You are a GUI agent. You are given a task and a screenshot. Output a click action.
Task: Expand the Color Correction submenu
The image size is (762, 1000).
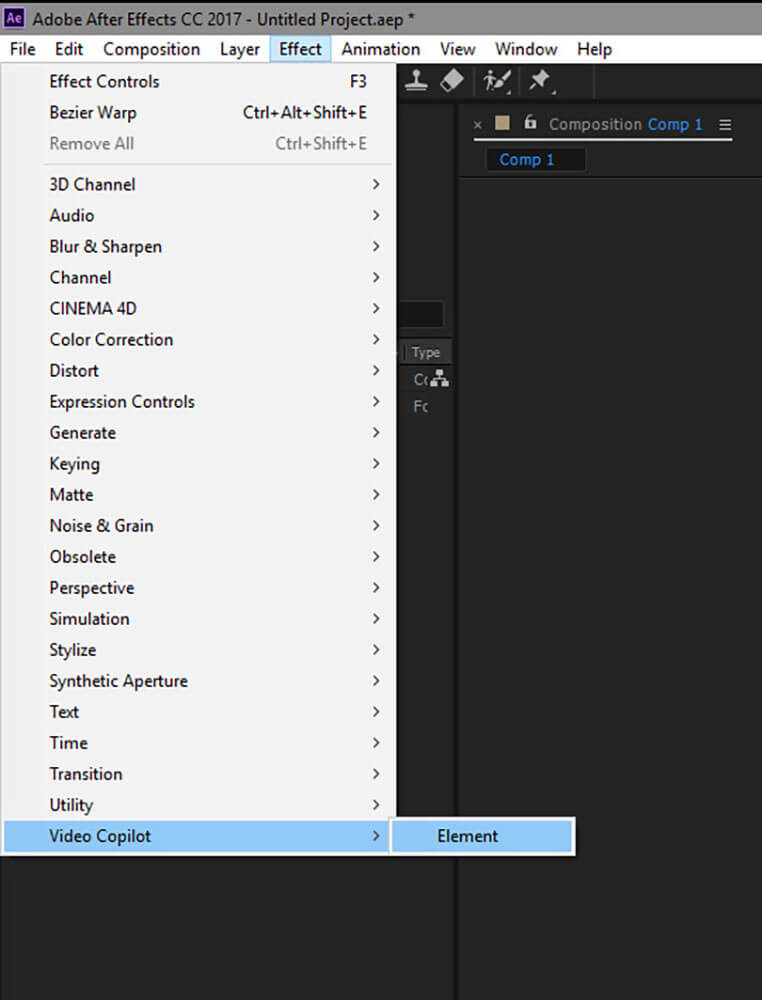[199, 340]
